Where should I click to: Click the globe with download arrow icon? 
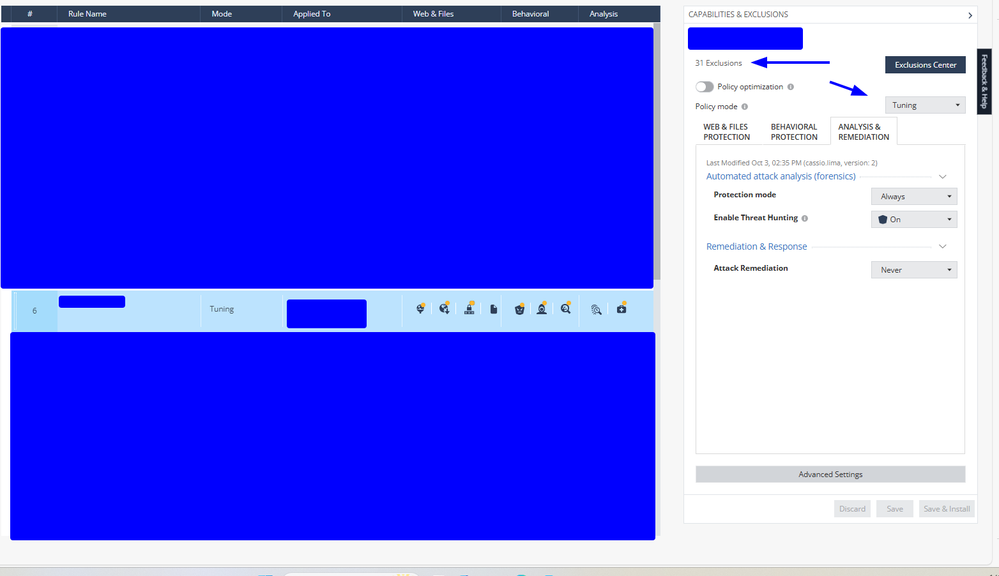point(444,309)
